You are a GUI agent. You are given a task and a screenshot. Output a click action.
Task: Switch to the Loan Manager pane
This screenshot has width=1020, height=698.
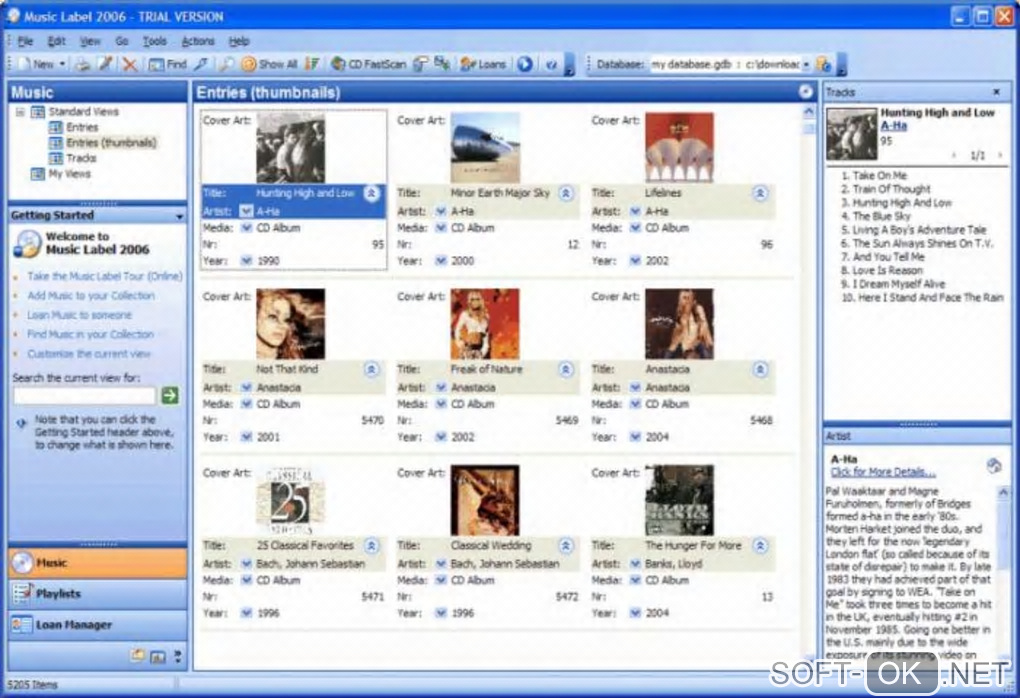98,624
